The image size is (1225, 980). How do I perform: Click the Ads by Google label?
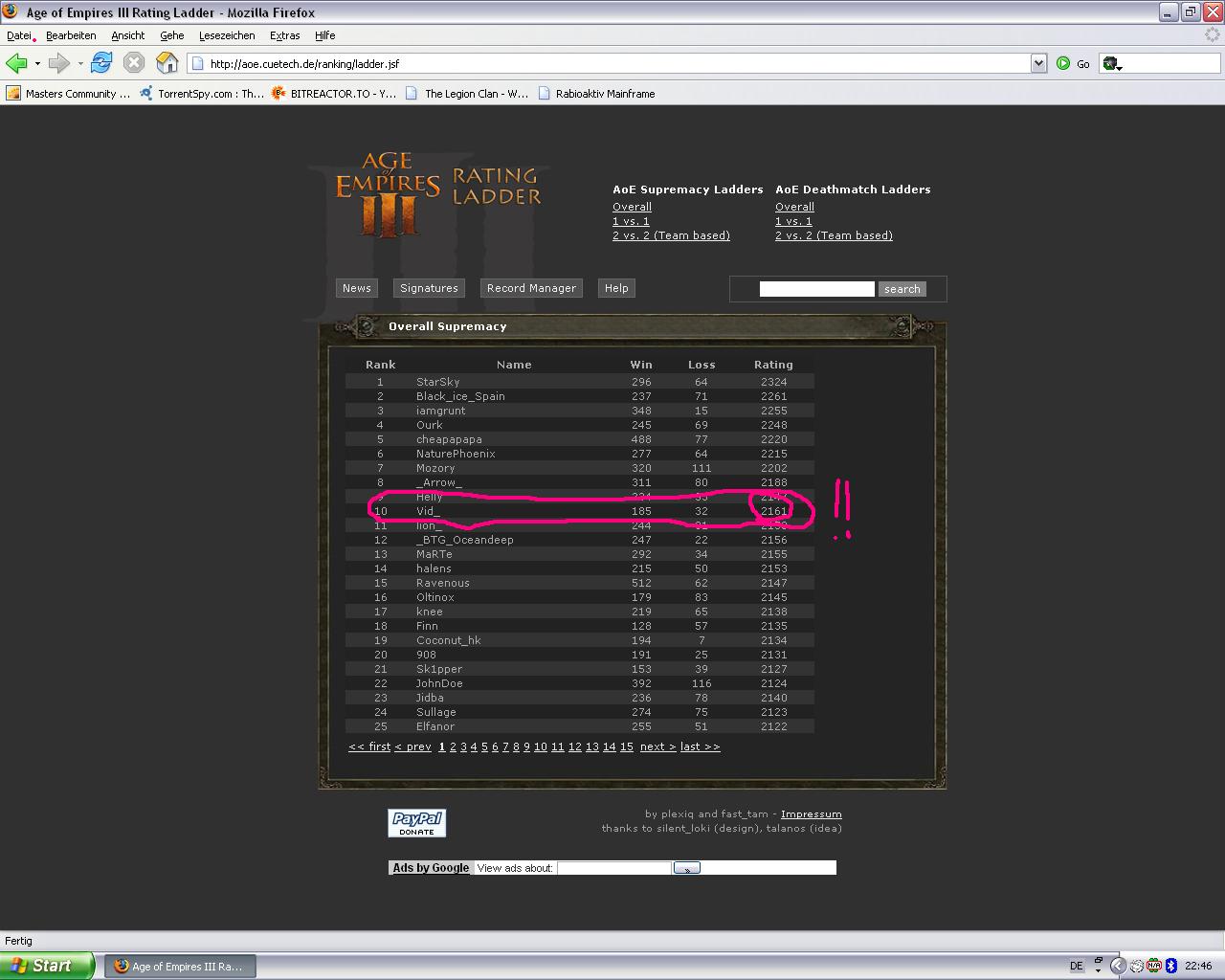[431, 868]
